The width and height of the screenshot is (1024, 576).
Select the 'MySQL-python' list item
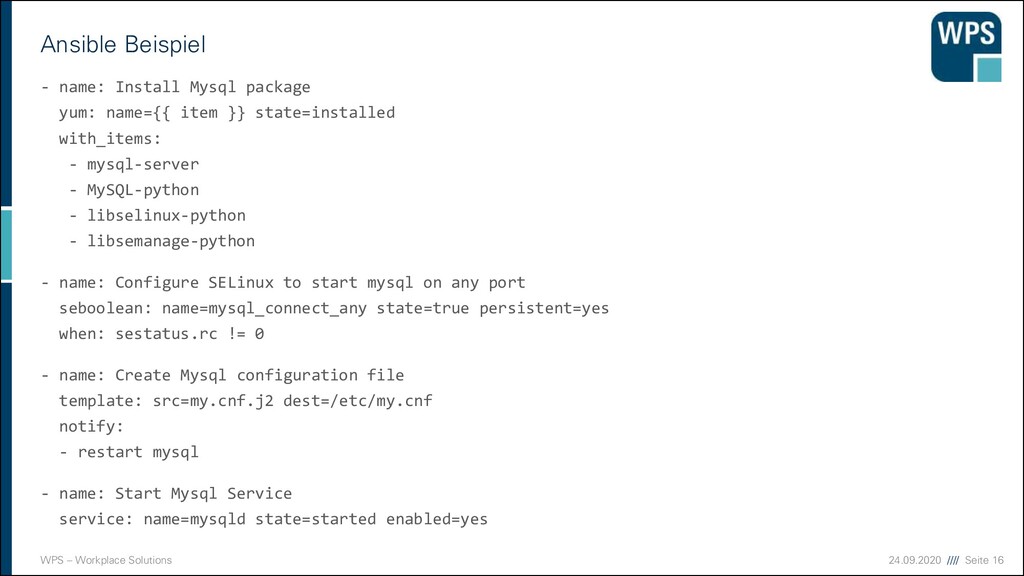[x=134, y=190]
